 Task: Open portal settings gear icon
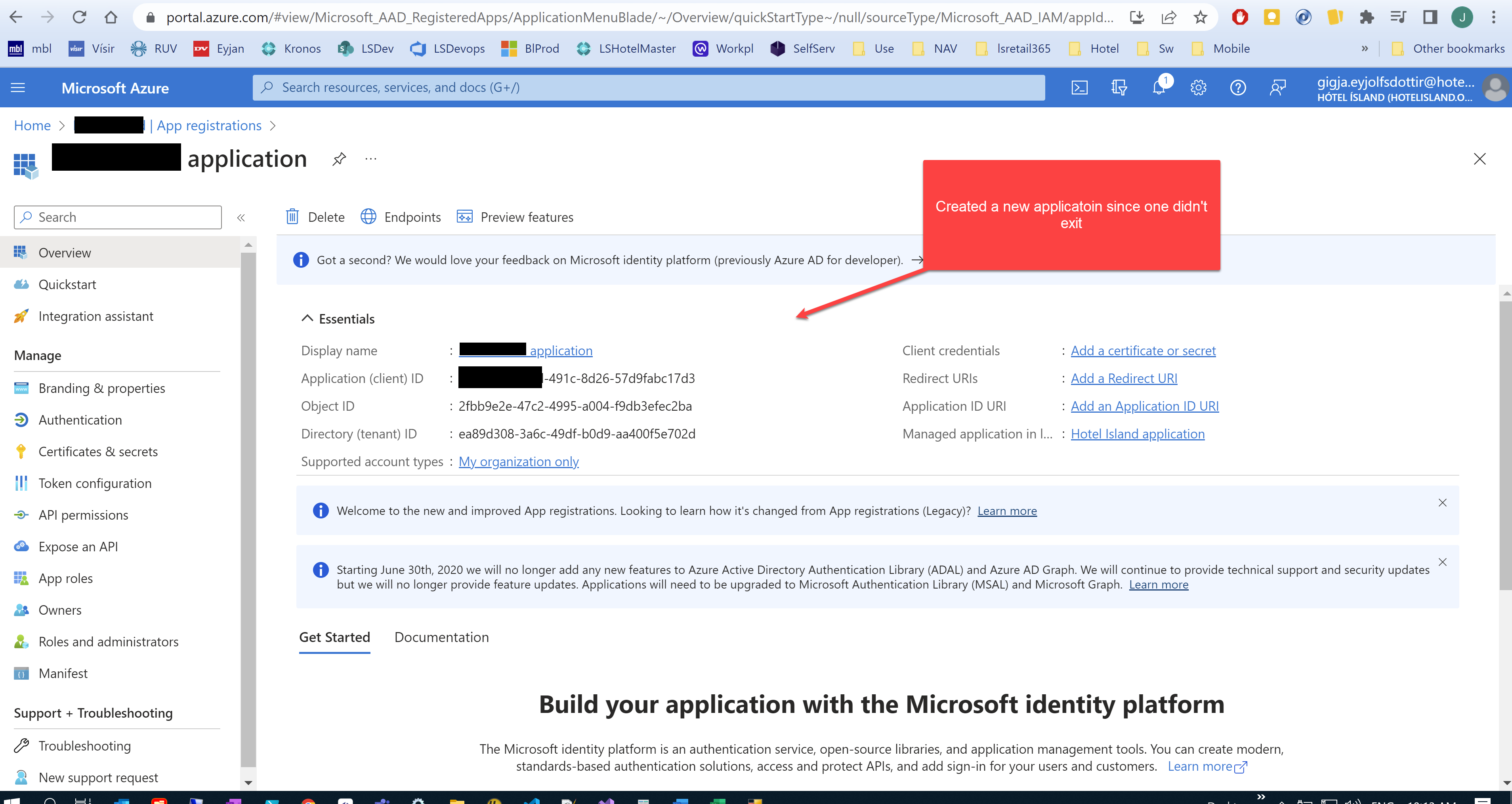(x=1198, y=88)
